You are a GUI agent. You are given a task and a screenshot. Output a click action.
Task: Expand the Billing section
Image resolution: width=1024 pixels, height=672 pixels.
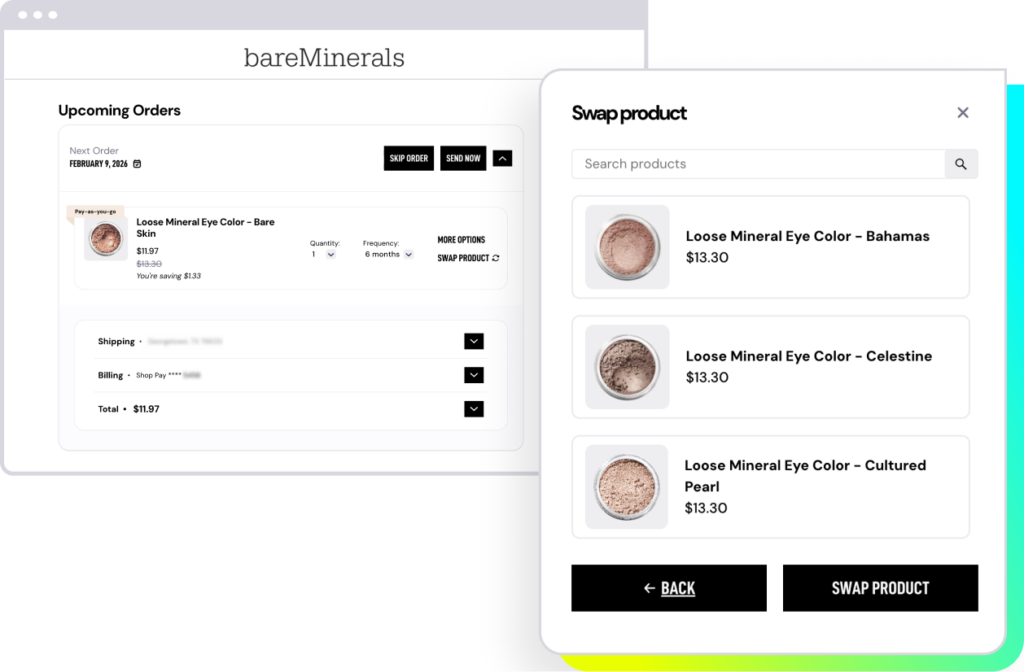pos(474,375)
